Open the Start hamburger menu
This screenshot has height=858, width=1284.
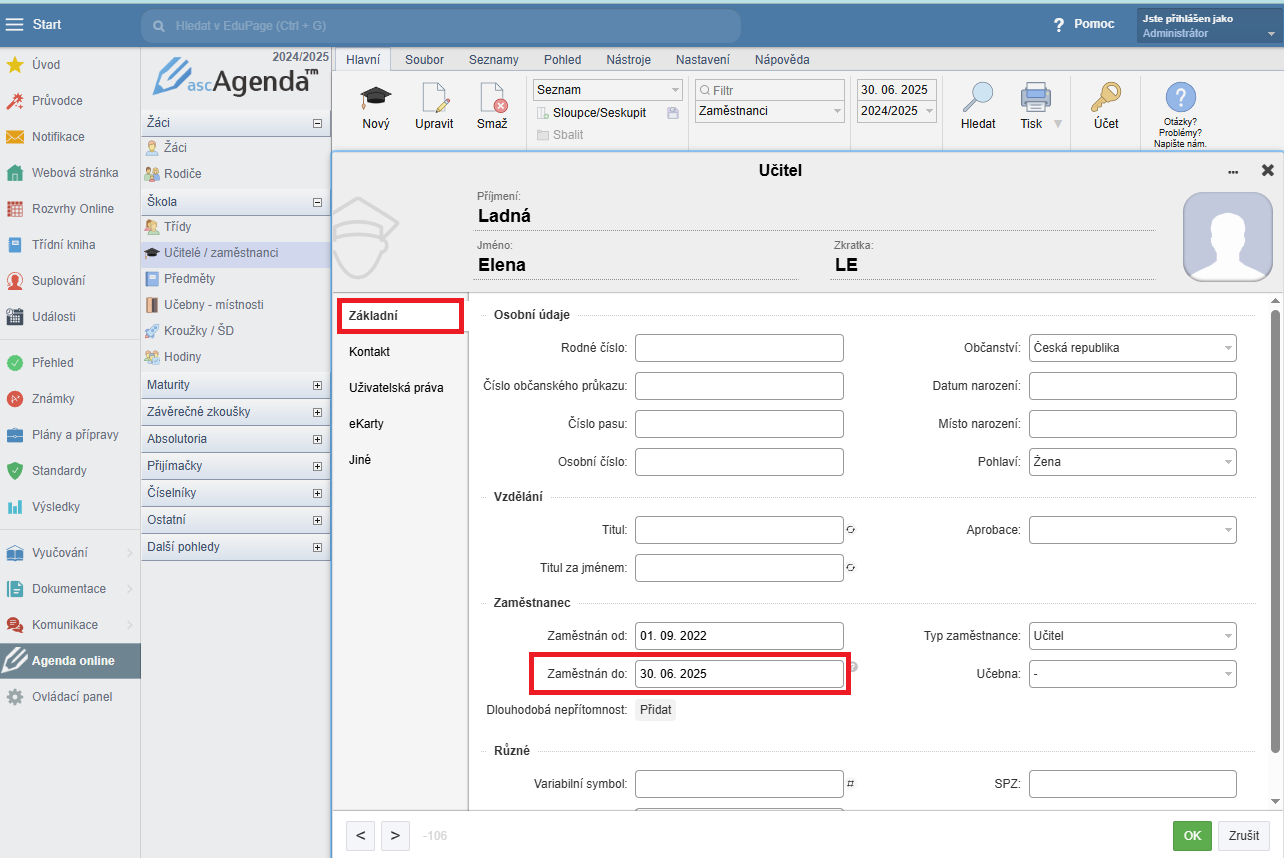tap(15, 24)
